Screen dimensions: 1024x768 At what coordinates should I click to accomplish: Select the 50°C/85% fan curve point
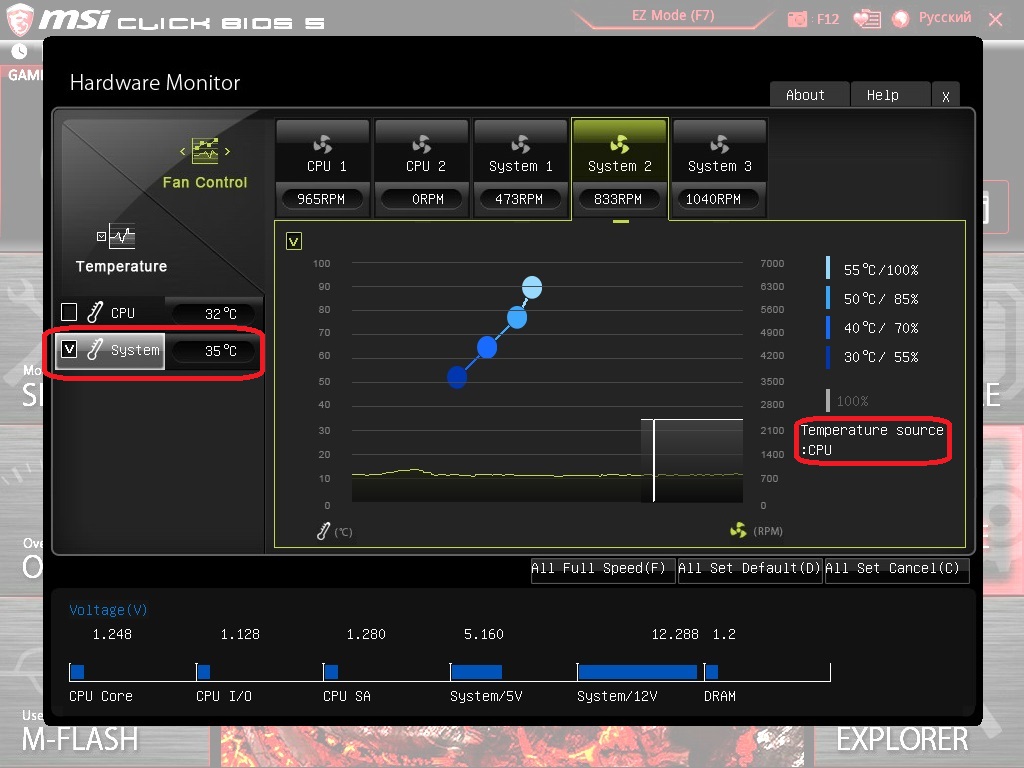click(517, 318)
